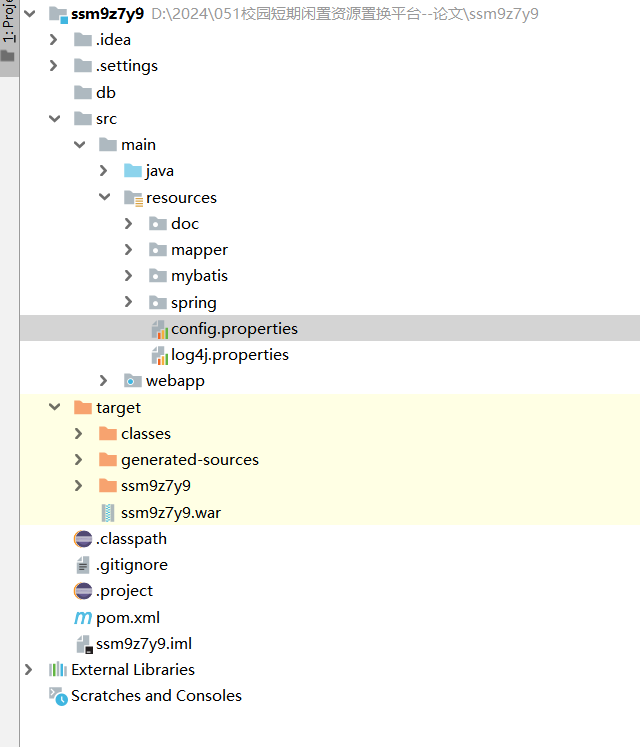Click the config.properties file icon
This screenshot has width=640, height=747.
pyautogui.click(x=158, y=328)
